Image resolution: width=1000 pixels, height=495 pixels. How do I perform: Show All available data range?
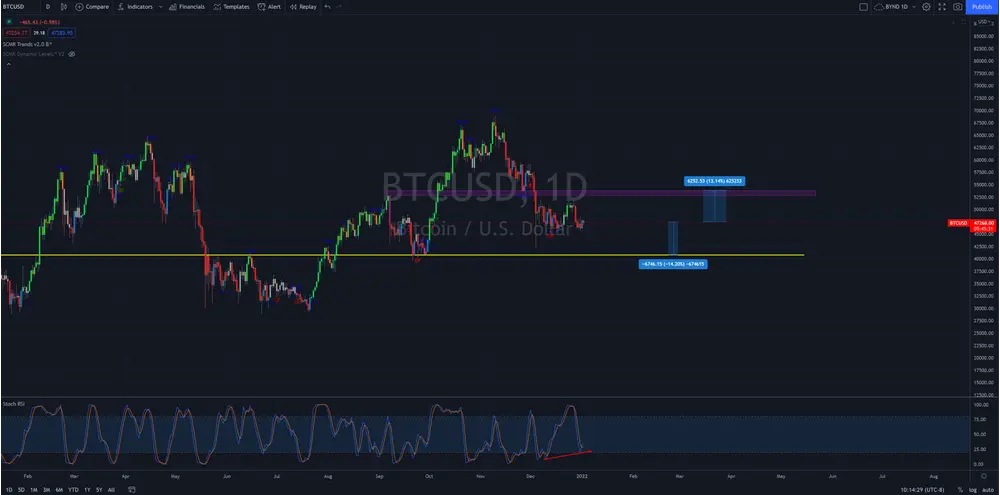point(111,489)
